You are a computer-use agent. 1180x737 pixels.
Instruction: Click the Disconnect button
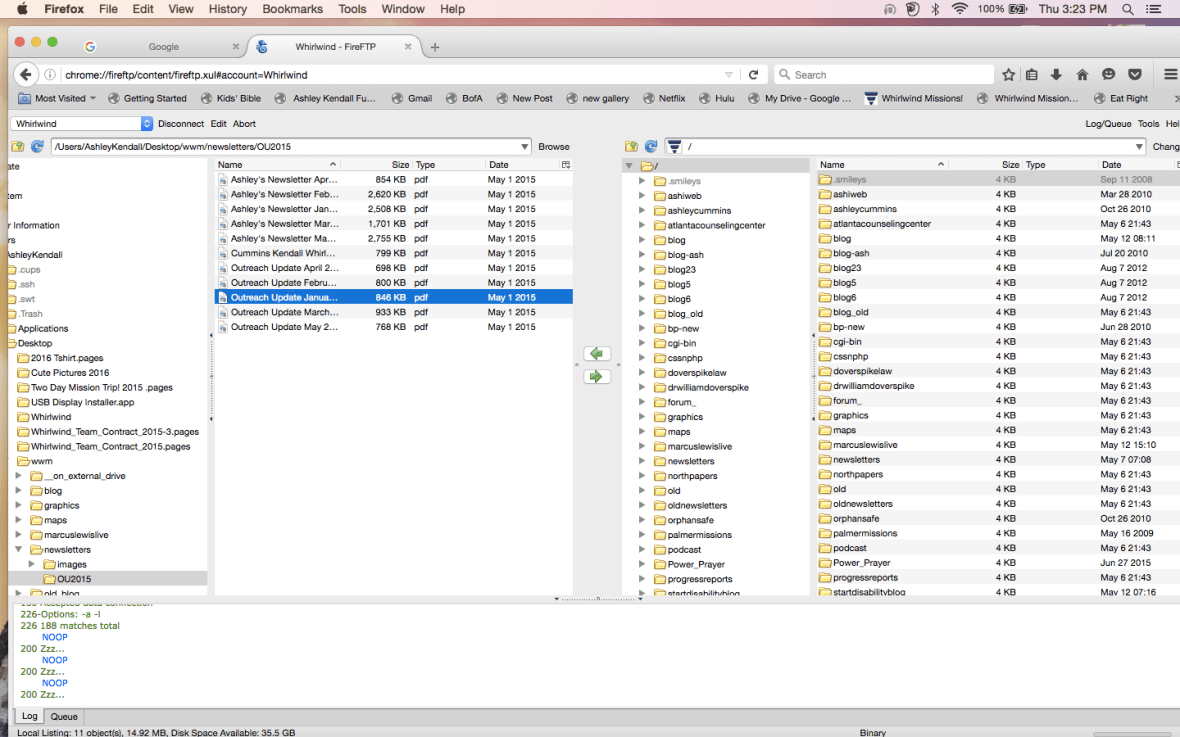tap(180, 124)
